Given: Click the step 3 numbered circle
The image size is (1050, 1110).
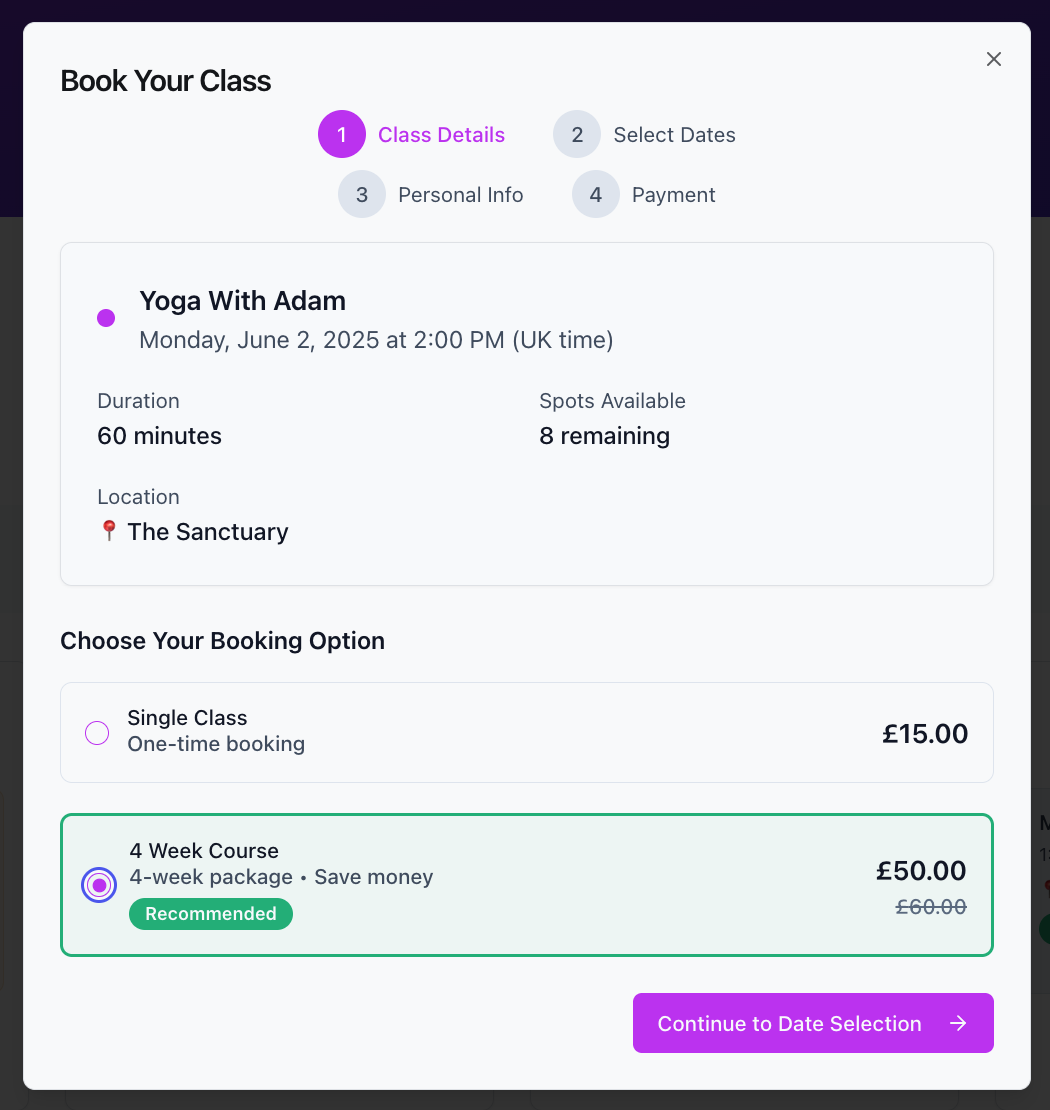Looking at the screenshot, I should [x=362, y=194].
